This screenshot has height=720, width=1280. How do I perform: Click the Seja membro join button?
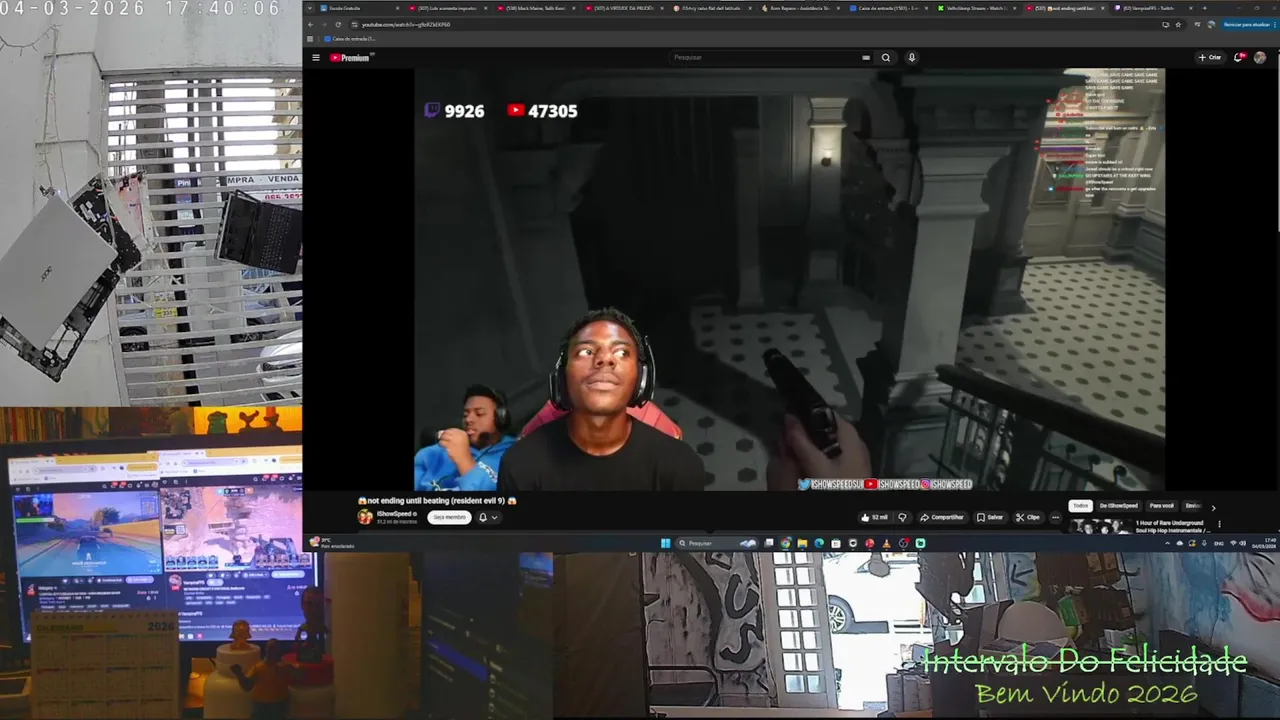(x=449, y=517)
